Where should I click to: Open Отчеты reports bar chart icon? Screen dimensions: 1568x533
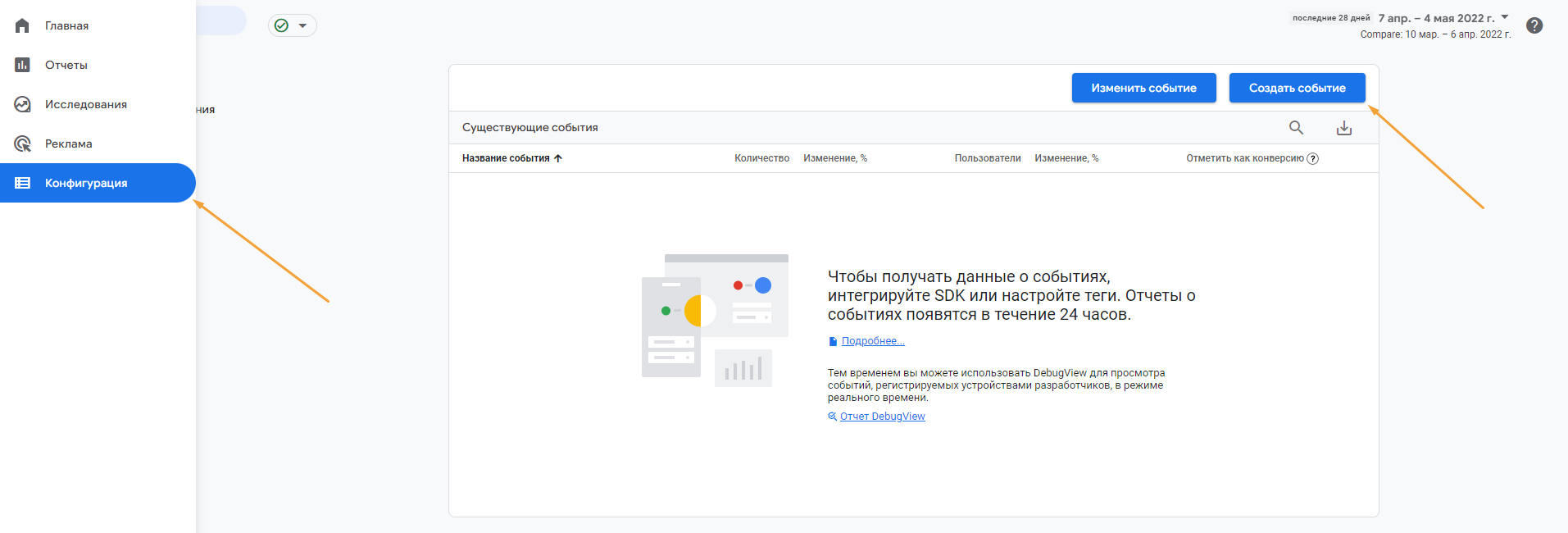[22, 65]
